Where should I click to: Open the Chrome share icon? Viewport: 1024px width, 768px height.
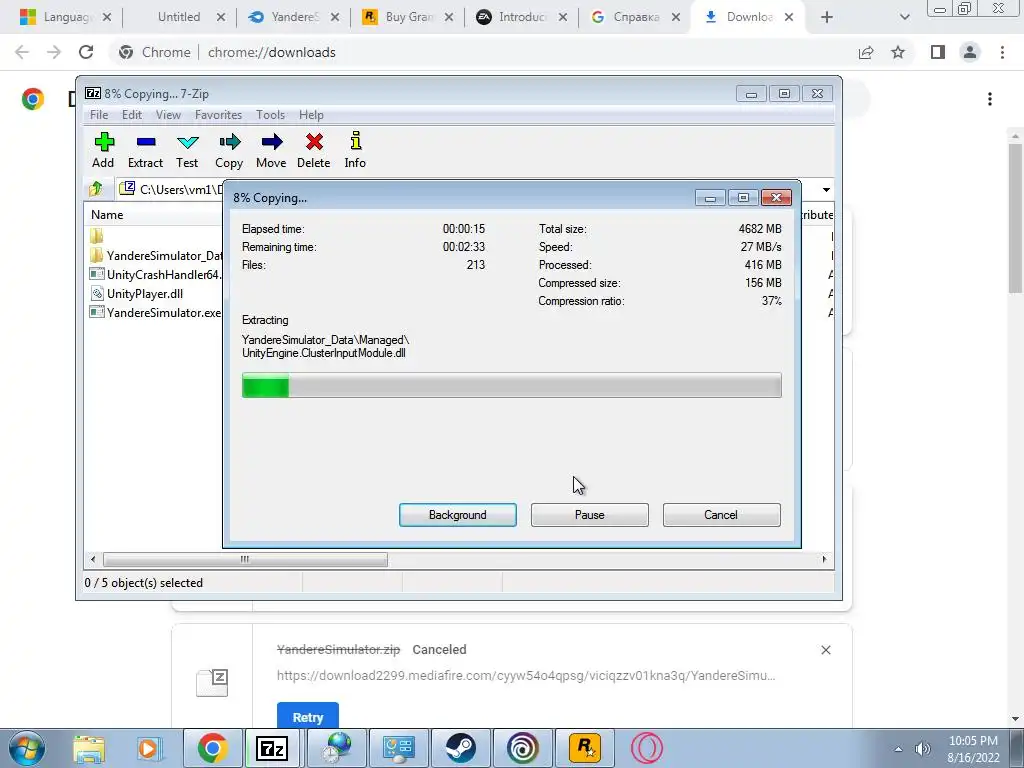pos(866,52)
